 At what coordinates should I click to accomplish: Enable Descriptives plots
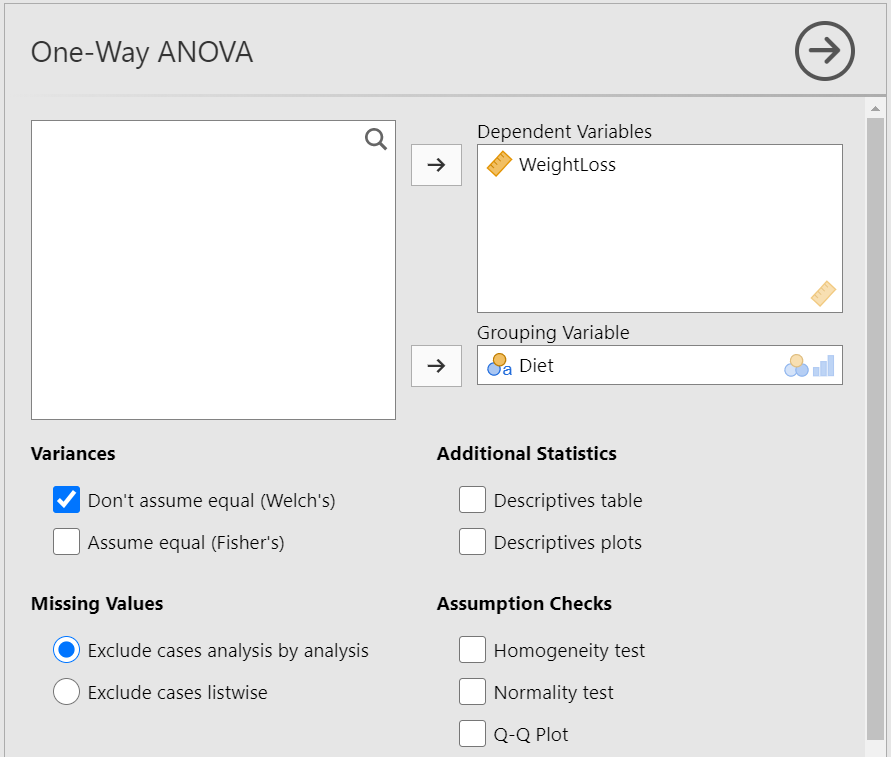coord(472,542)
